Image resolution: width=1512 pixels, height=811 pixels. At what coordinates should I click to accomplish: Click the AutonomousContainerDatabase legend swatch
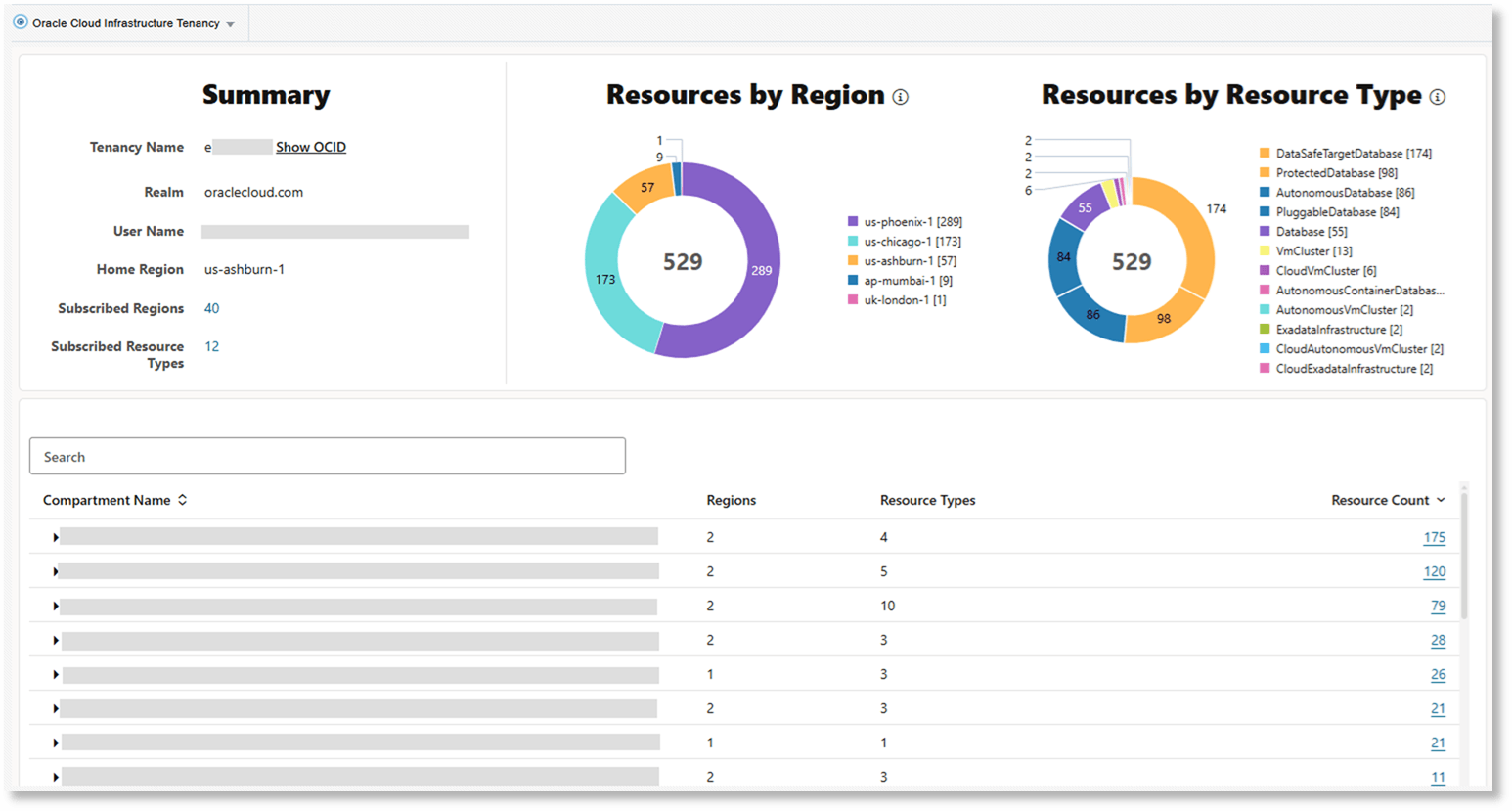pos(1265,291)
